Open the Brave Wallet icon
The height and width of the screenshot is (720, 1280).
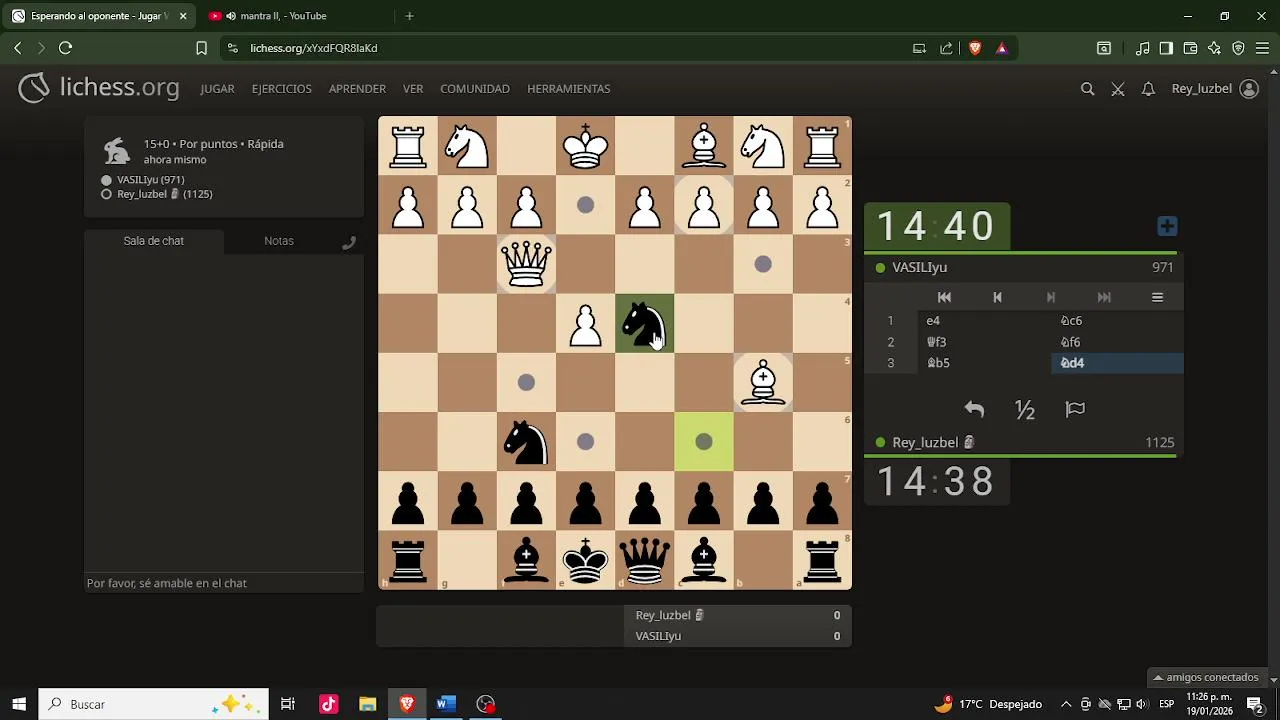click(x=1190, y=48)
